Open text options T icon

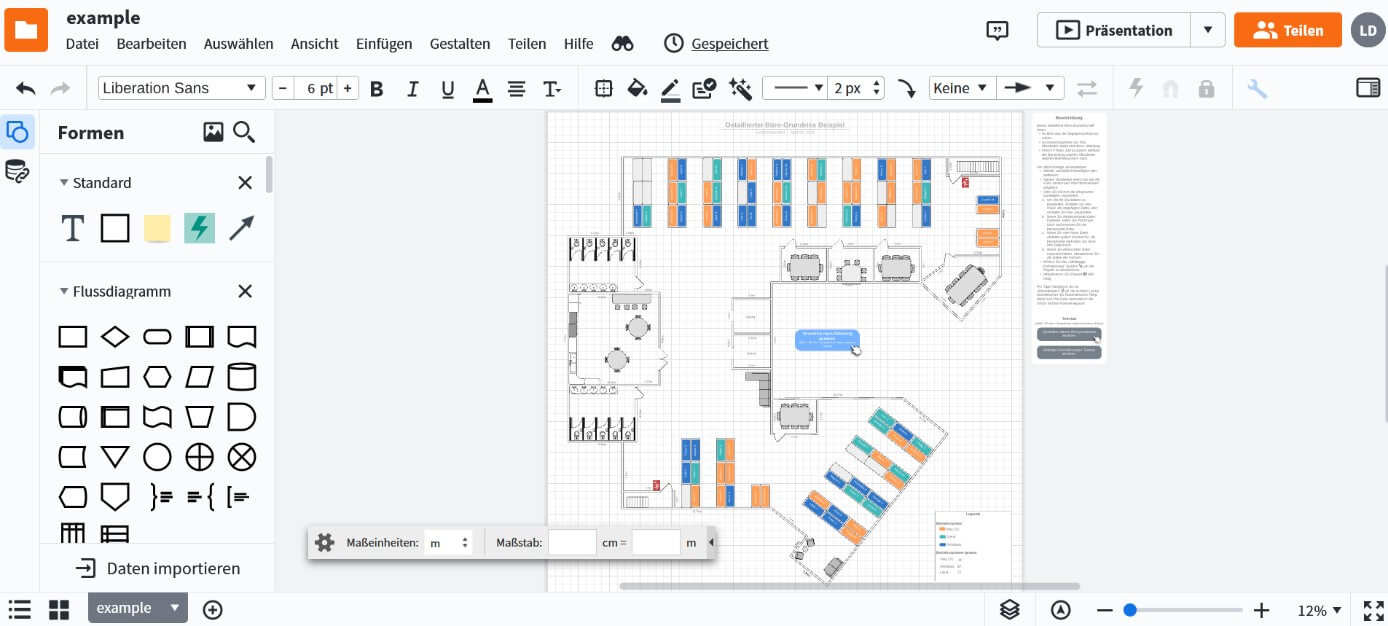point(551,89)
